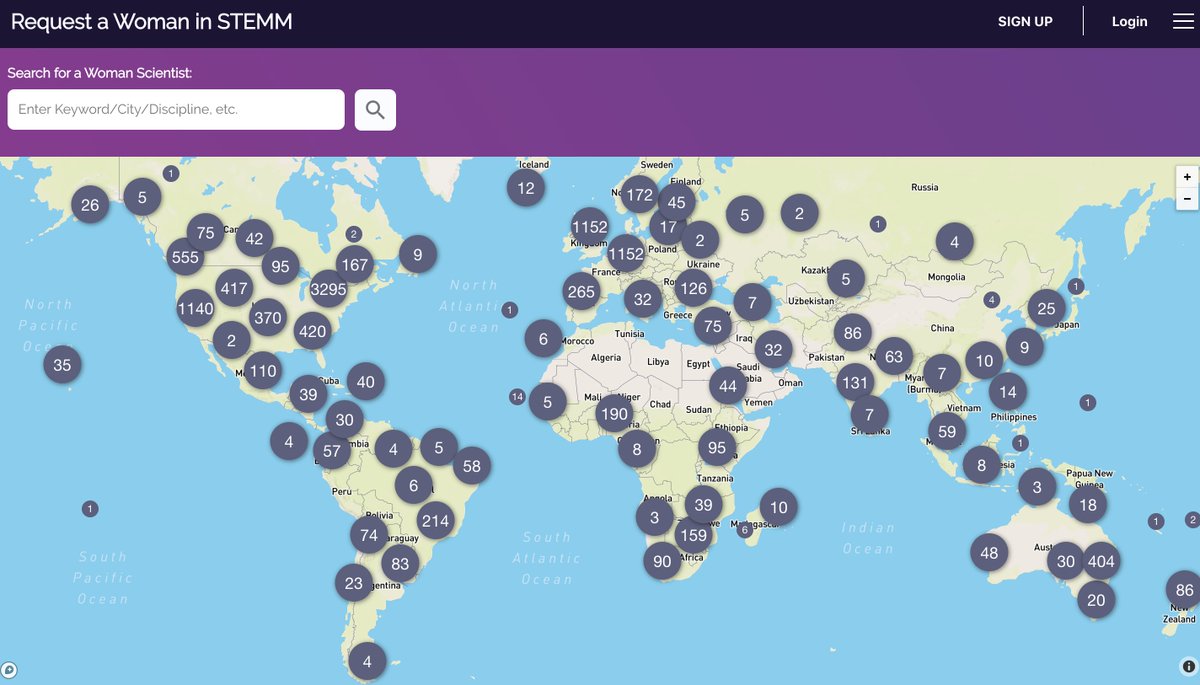This screenshot has height=685, width=1200.
Task: Select the 126 cluster near Romania
Action: tap(692, 289)
